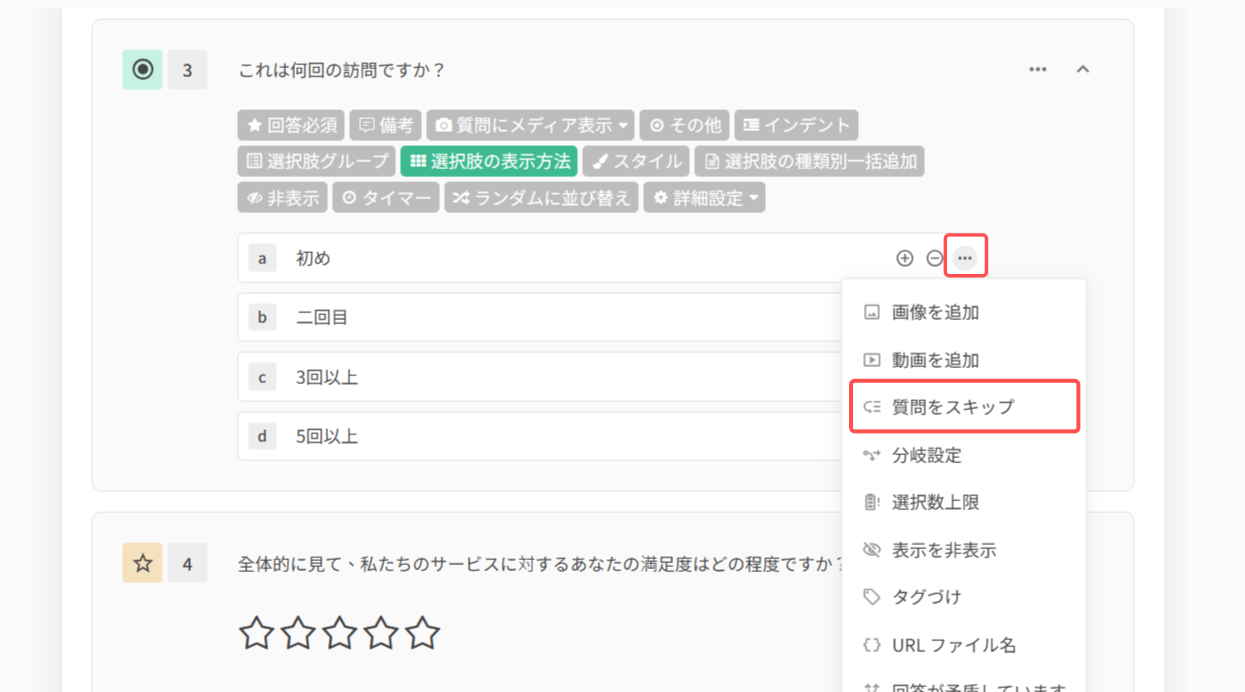Remove choice a with the minus icon

coord(934,258)
